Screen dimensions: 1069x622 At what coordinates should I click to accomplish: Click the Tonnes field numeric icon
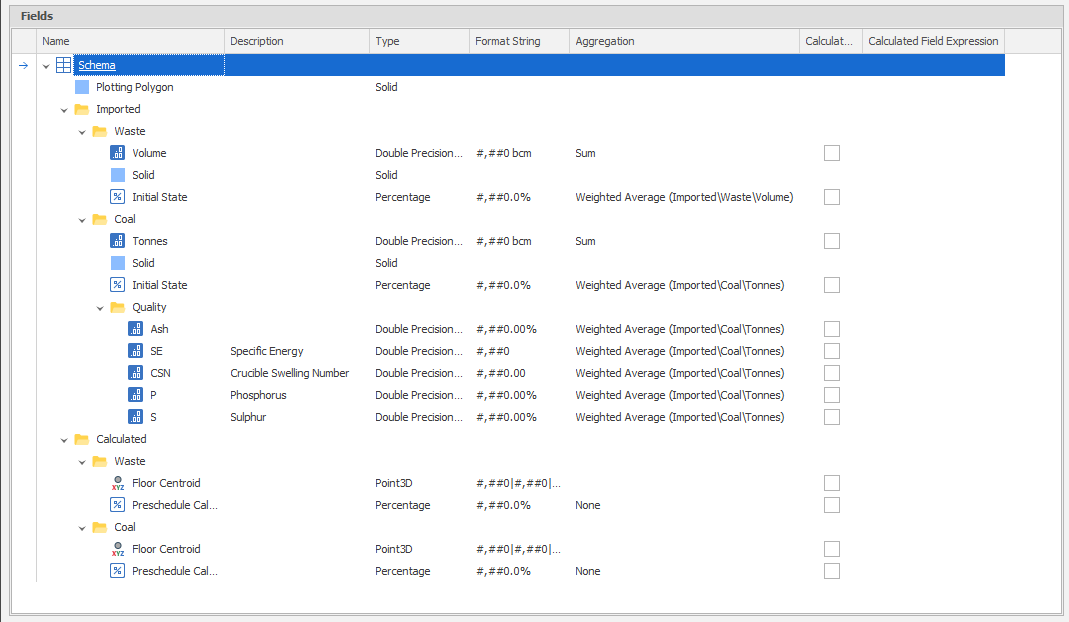pyautogui.click(x=118, y=241)
